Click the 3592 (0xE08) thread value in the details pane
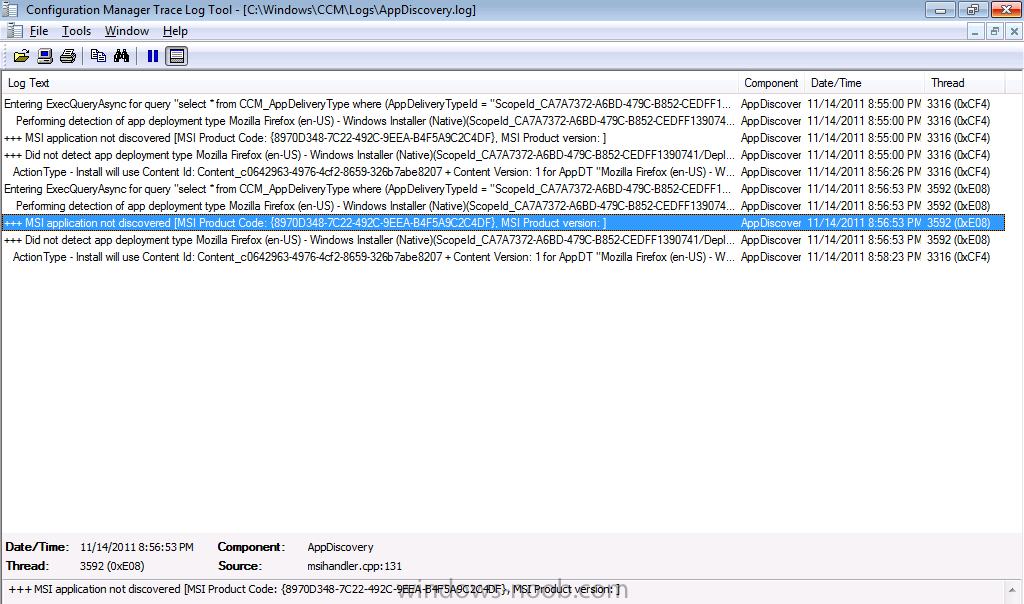Viewport: 1024px width, 604px height. coord(112,566)
